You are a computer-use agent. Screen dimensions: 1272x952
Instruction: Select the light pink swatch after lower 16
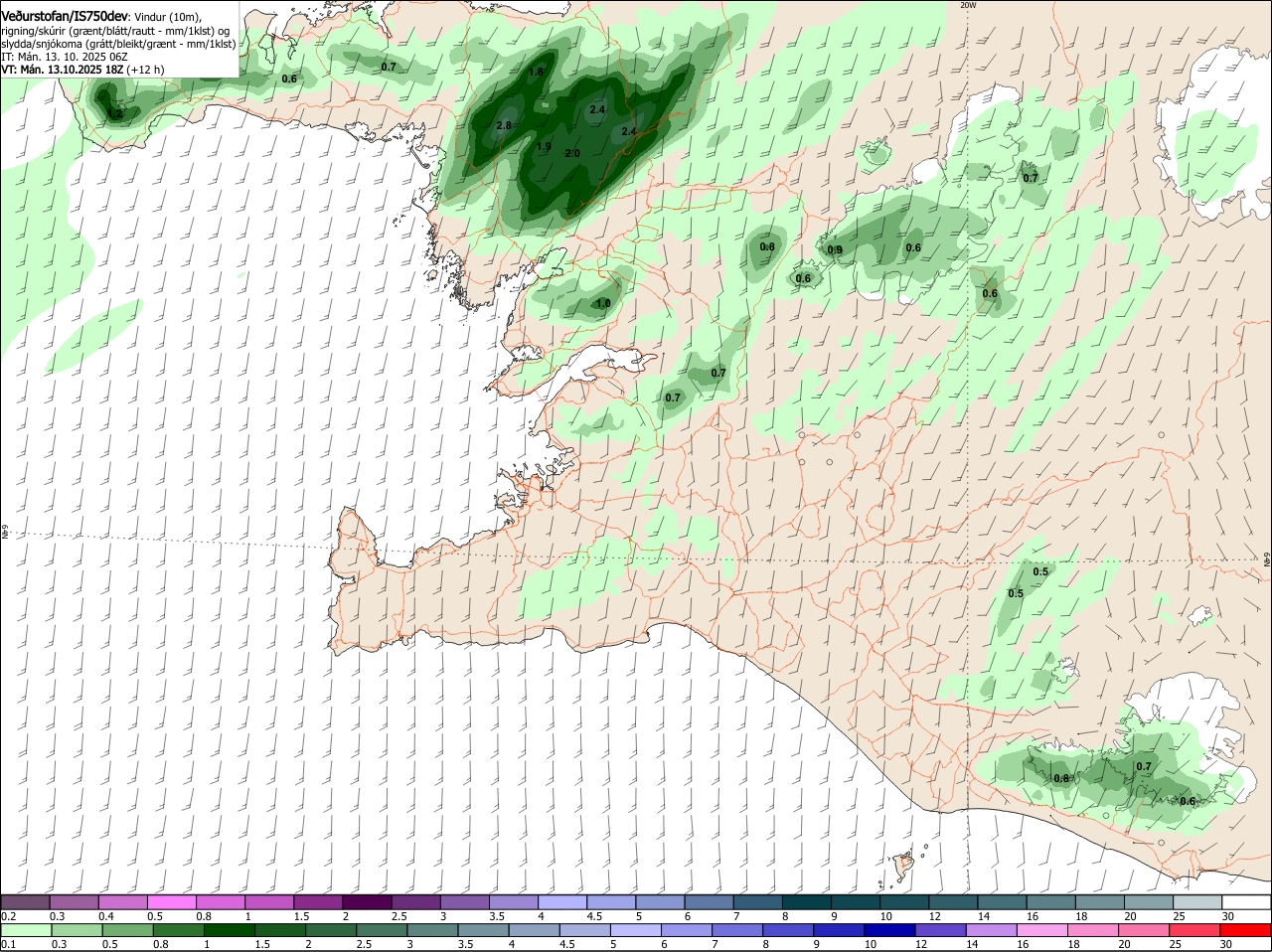pos(1042,930)
